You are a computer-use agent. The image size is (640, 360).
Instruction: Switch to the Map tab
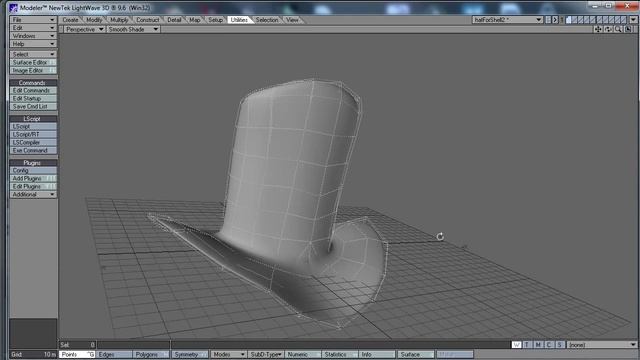(x=195, y=20)
